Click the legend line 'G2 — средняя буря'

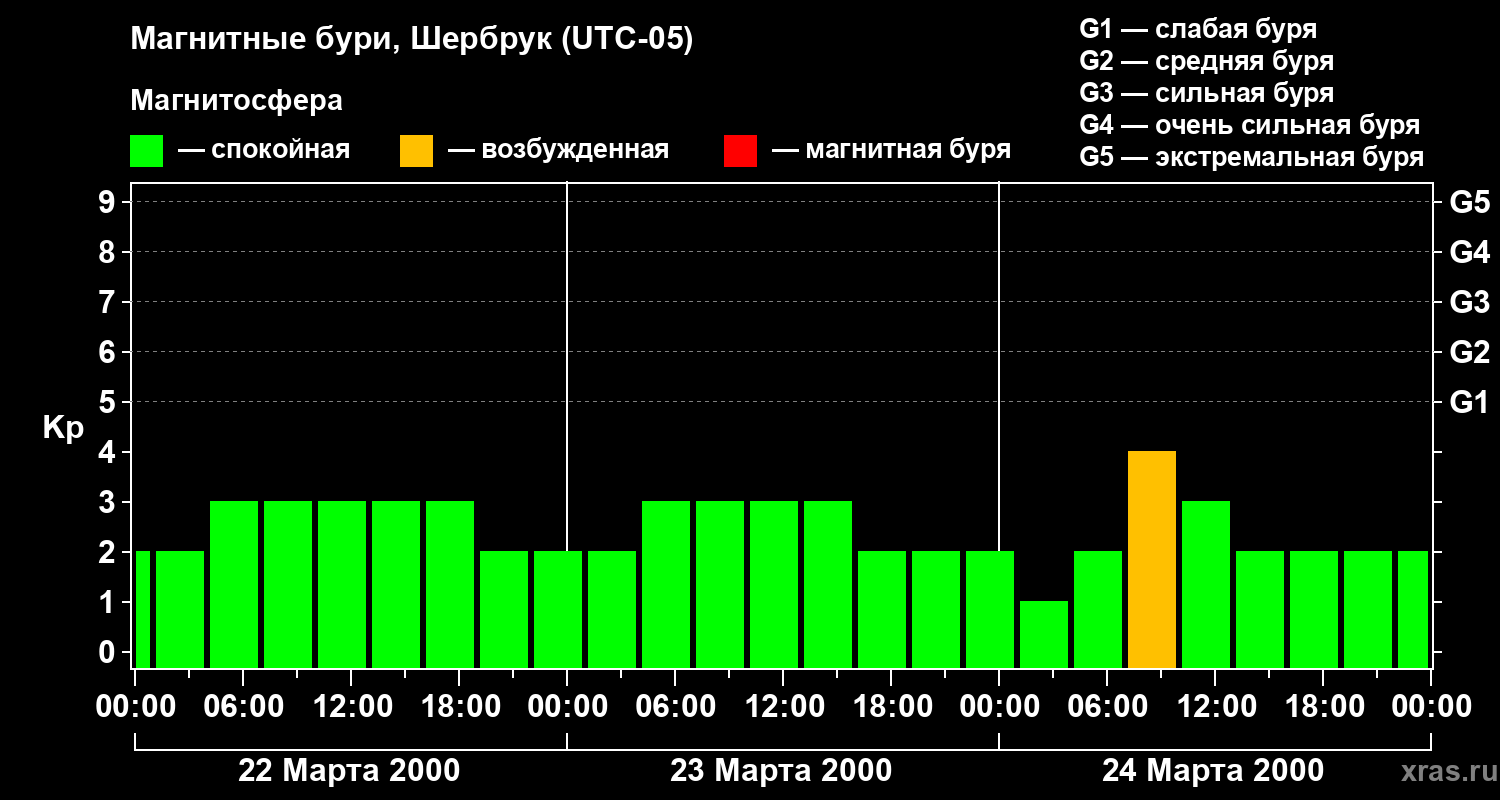click(x=1207, y=61)
